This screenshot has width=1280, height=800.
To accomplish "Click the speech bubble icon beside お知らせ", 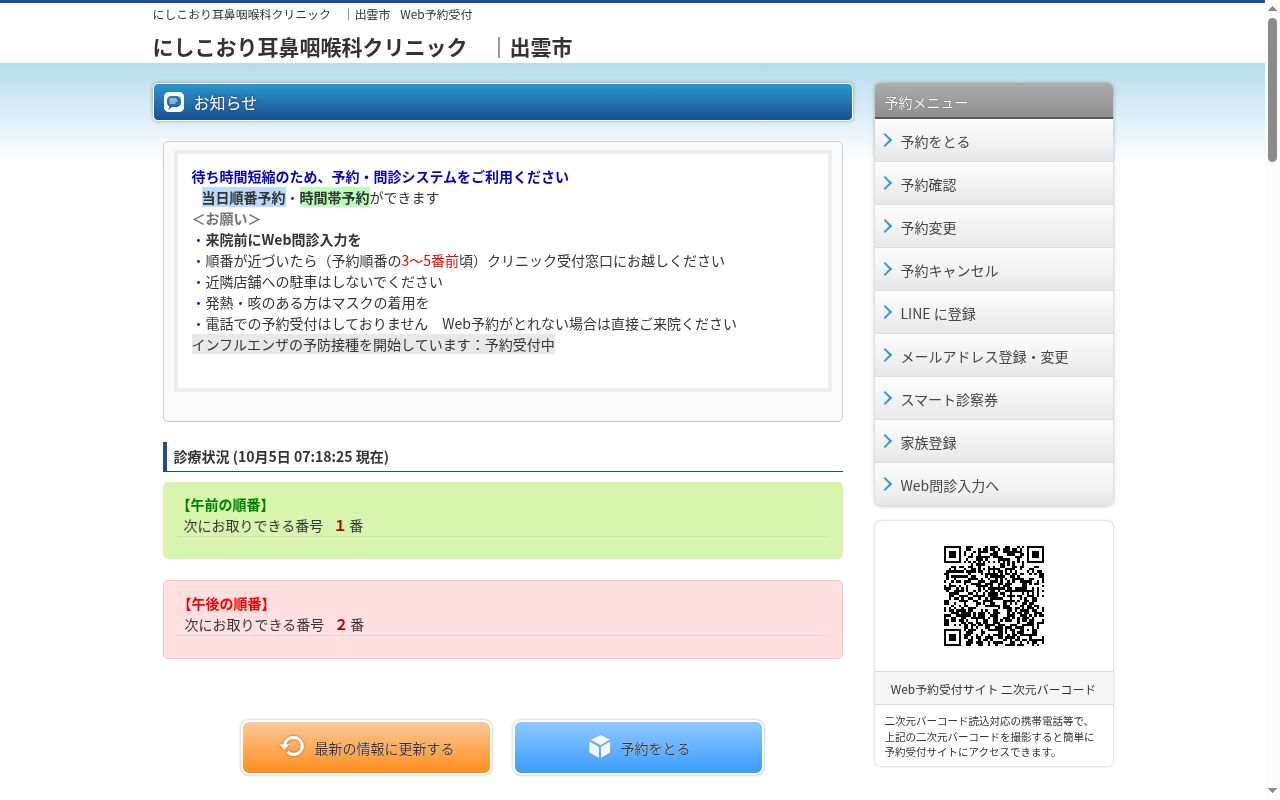I will pos(174,102).
